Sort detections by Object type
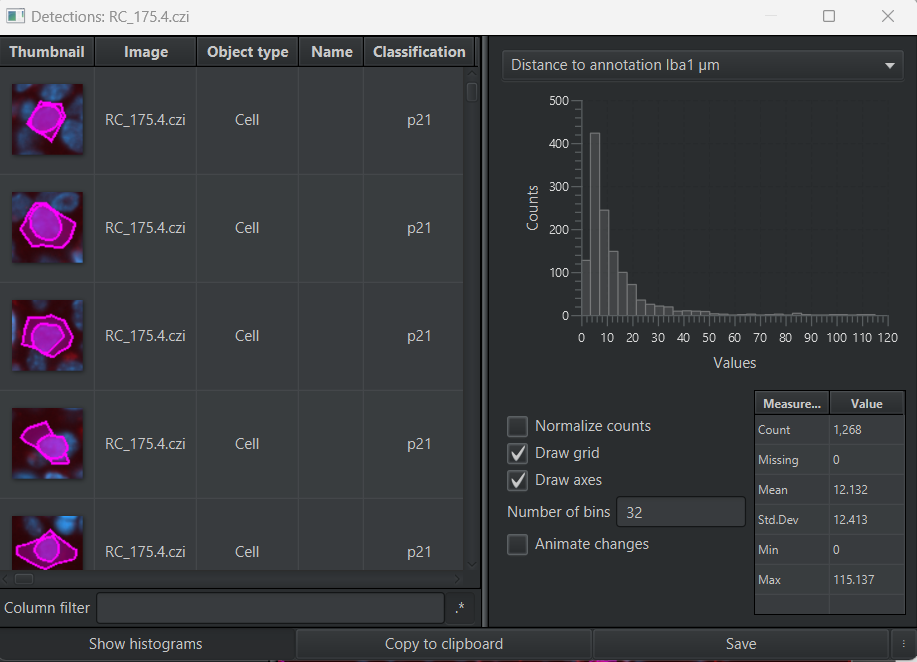 pos(246,51)
